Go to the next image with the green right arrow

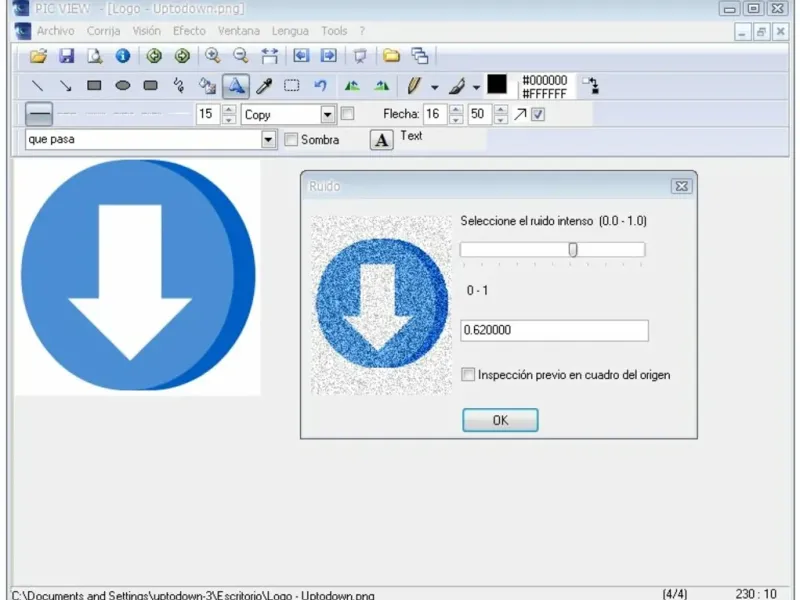click(x=182, y=56)
